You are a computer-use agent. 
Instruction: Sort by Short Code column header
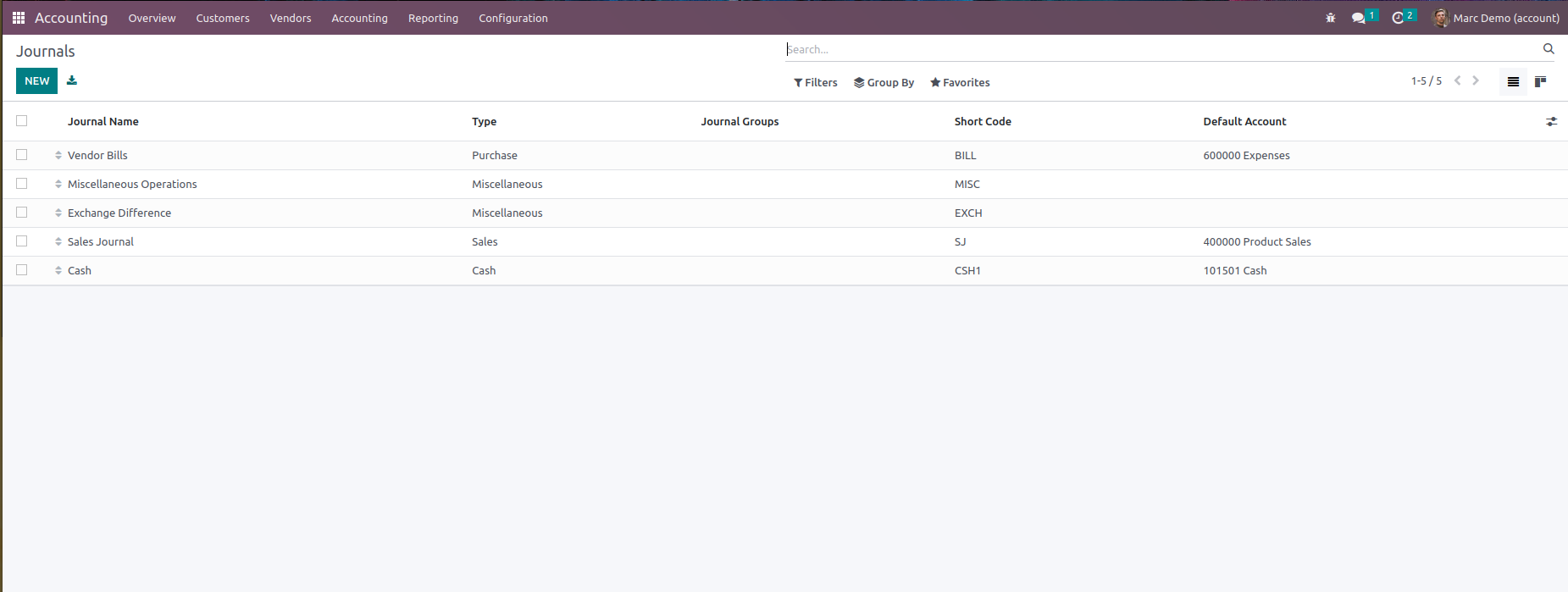pyautogui.click(x=983, y=122)
